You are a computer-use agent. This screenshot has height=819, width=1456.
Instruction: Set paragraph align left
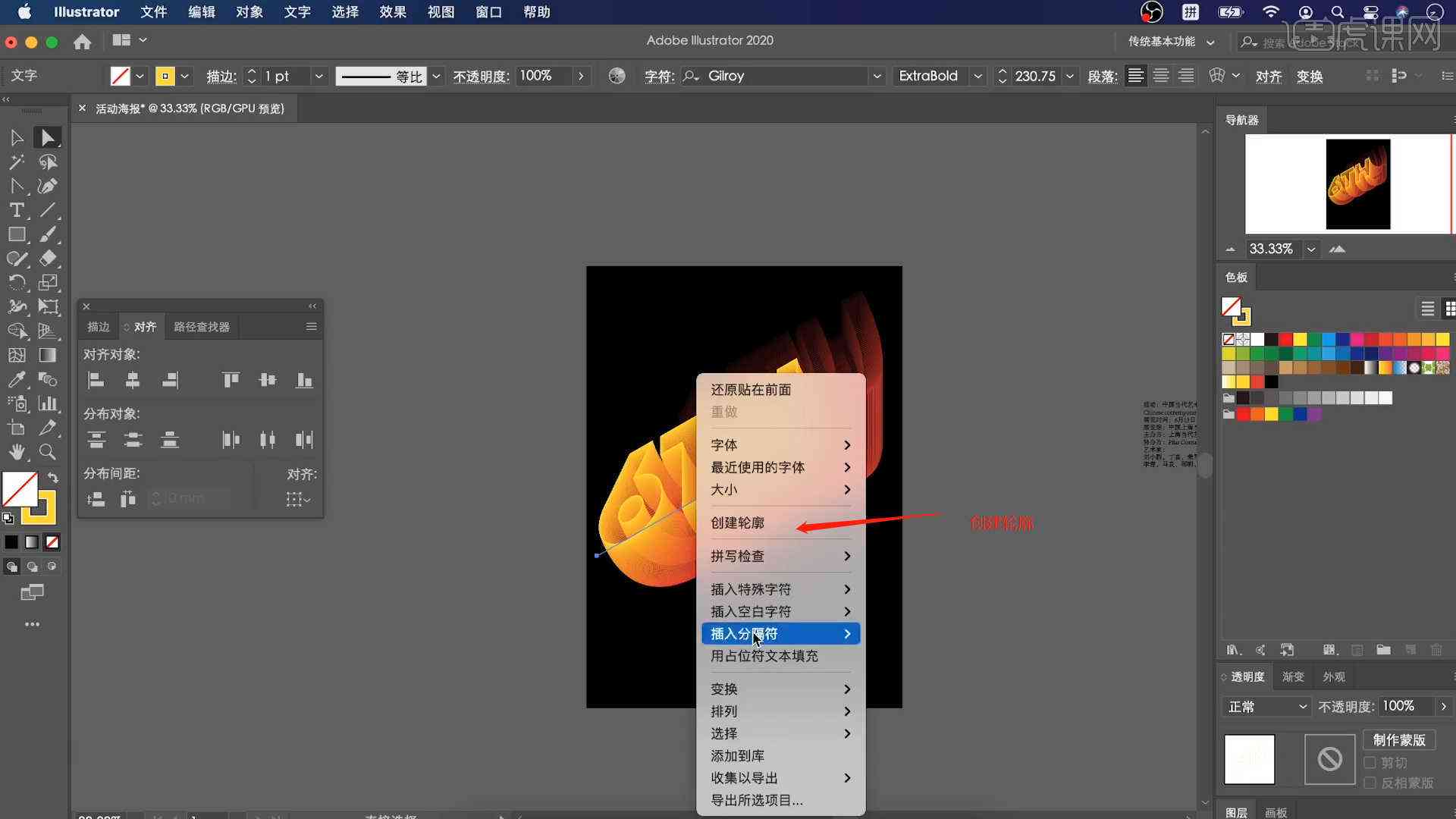[x=1135, y=76]
